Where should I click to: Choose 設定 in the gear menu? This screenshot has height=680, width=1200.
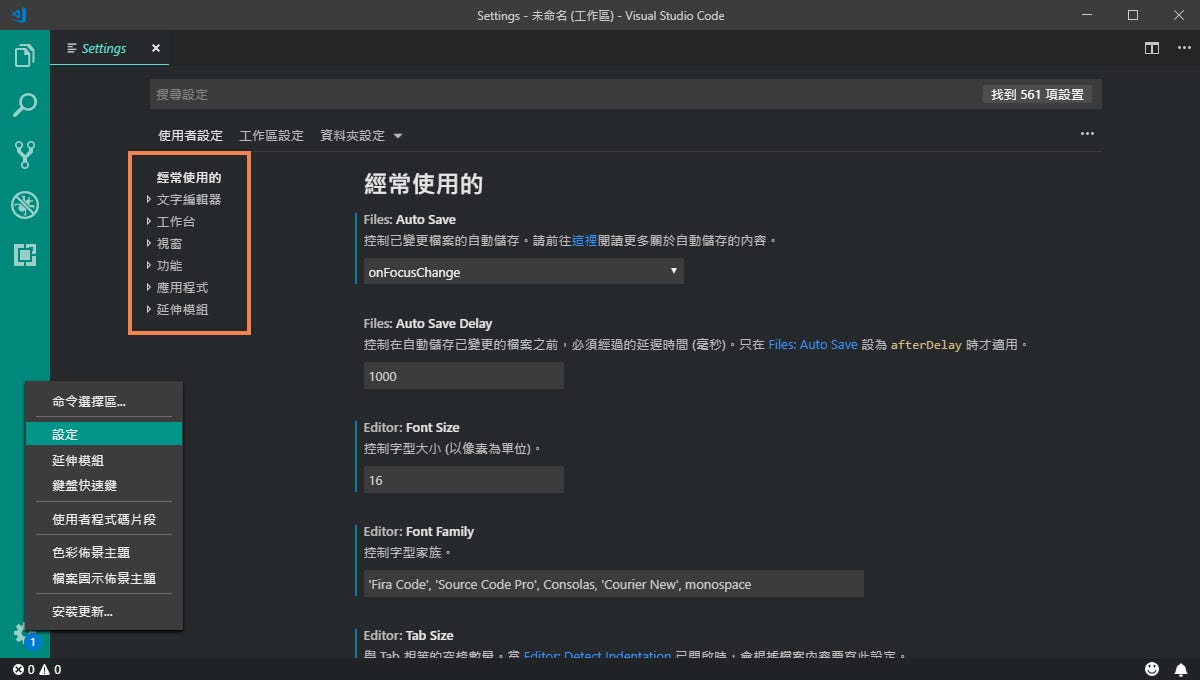104,434
